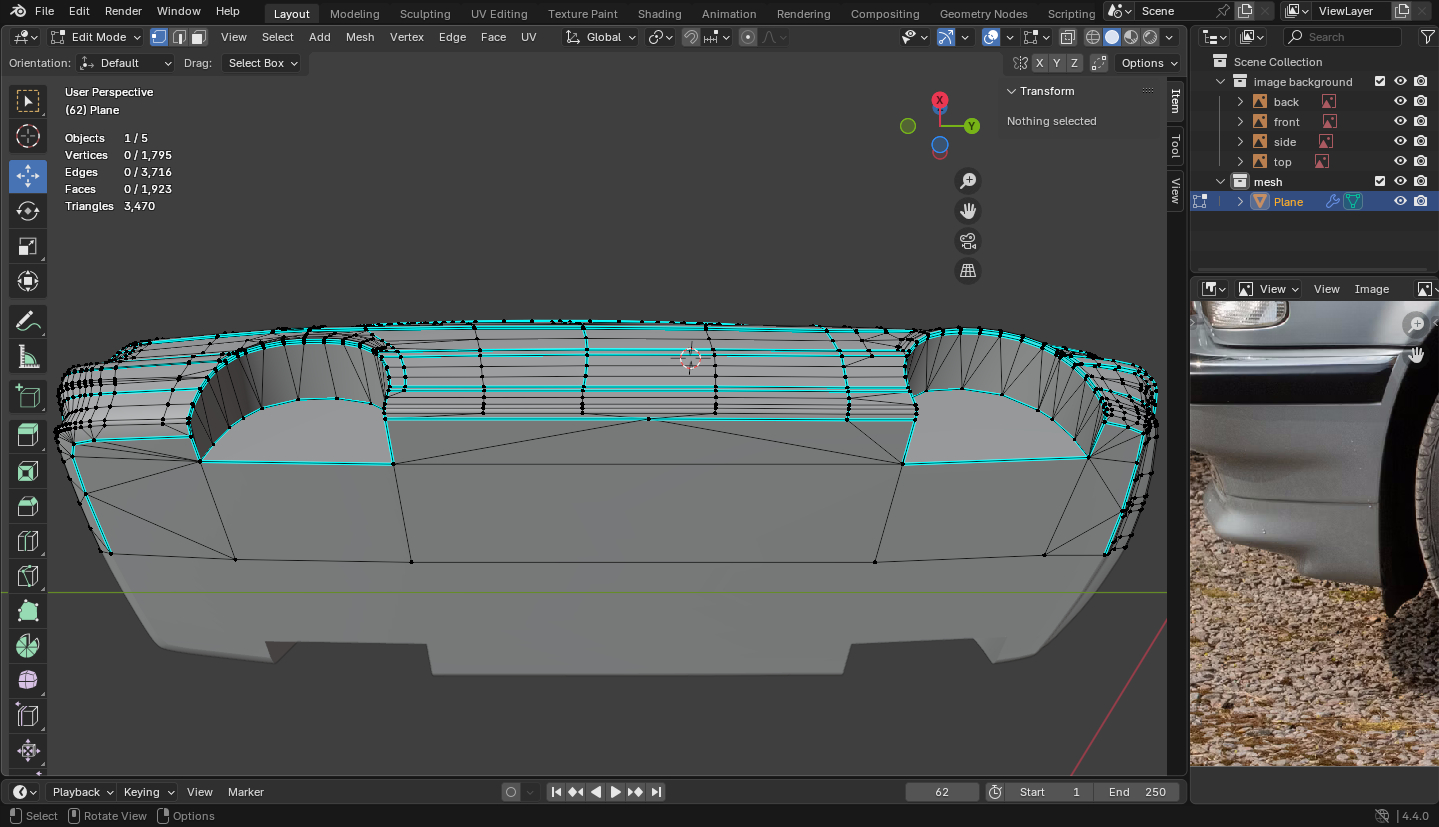Toggle X-ray display in viewport header
The width and height of the screenshot is (1439, 827).
(1068, 37)
